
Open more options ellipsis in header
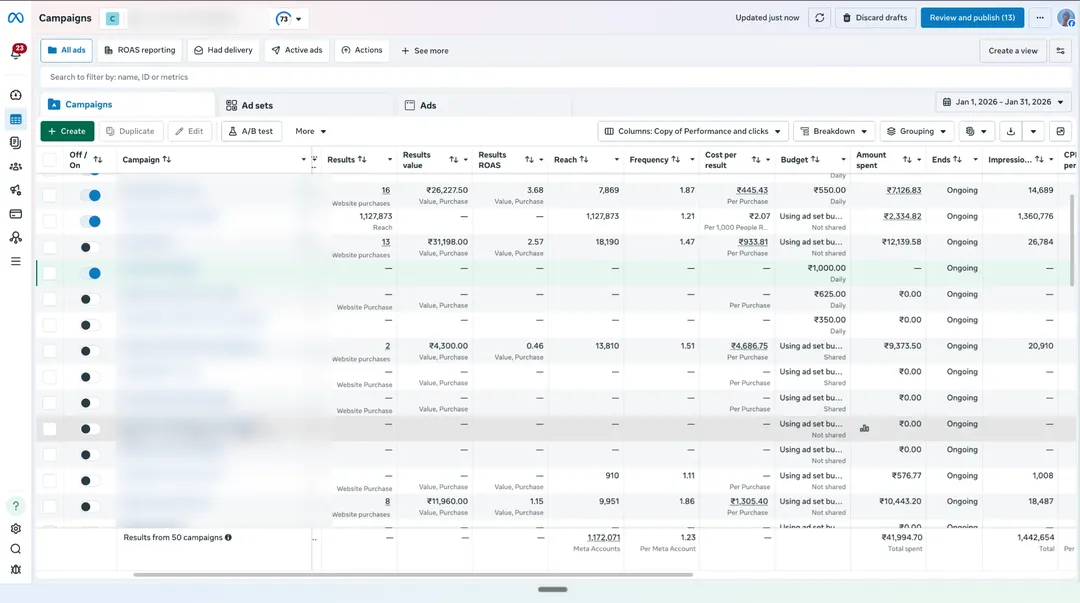coord(1040,18)
